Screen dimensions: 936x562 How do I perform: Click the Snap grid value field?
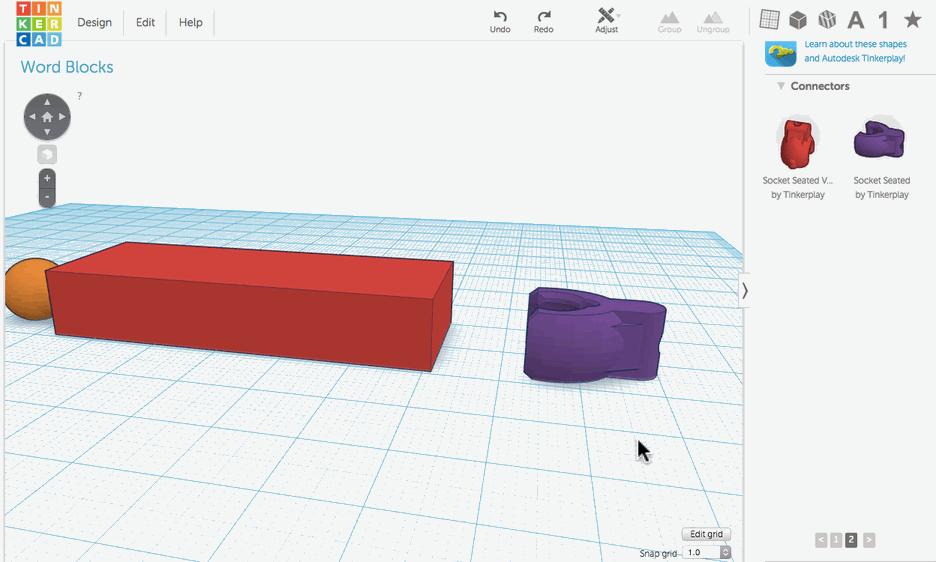tap(702, 552)
